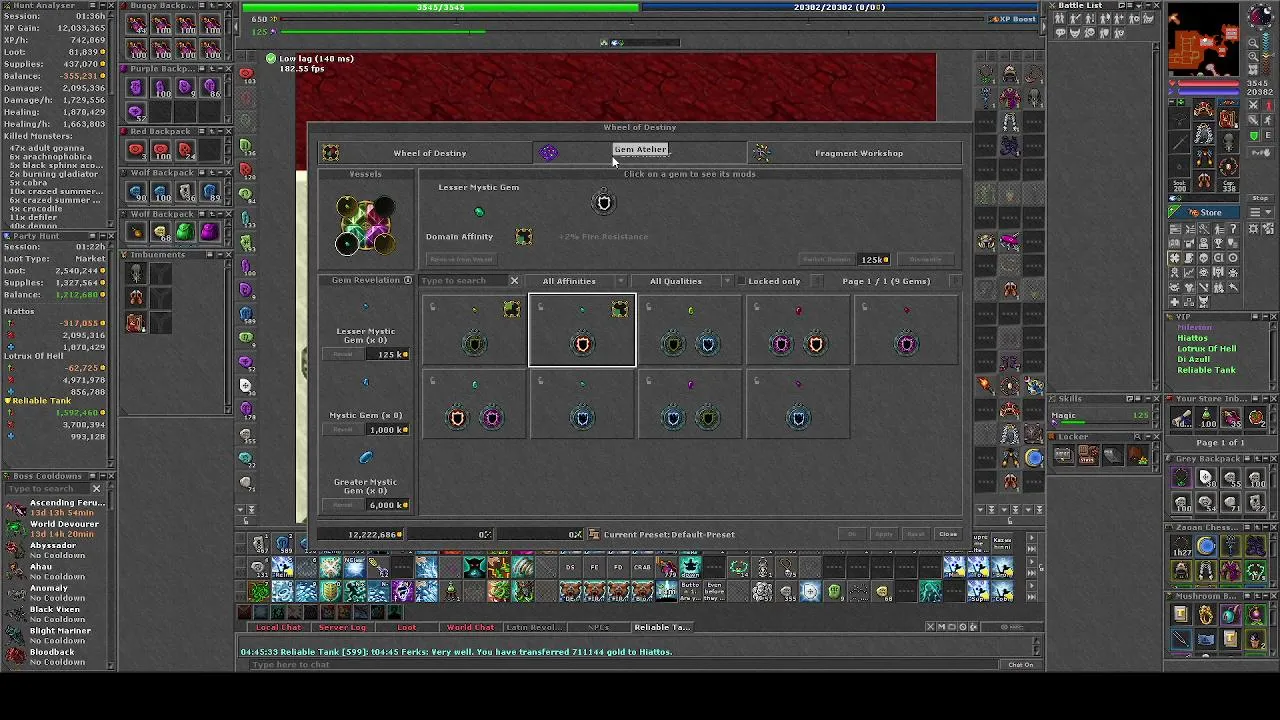Image resolution: width=1280 pixels, height=720 pixels.
Task: Click the minimap compass rose
Action: click(x=1260, y=18)
